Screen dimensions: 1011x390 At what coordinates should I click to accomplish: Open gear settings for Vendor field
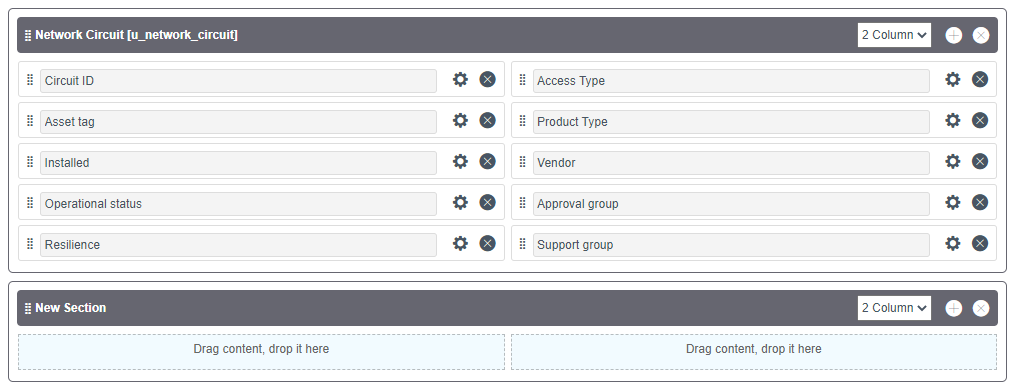[952, 161]
